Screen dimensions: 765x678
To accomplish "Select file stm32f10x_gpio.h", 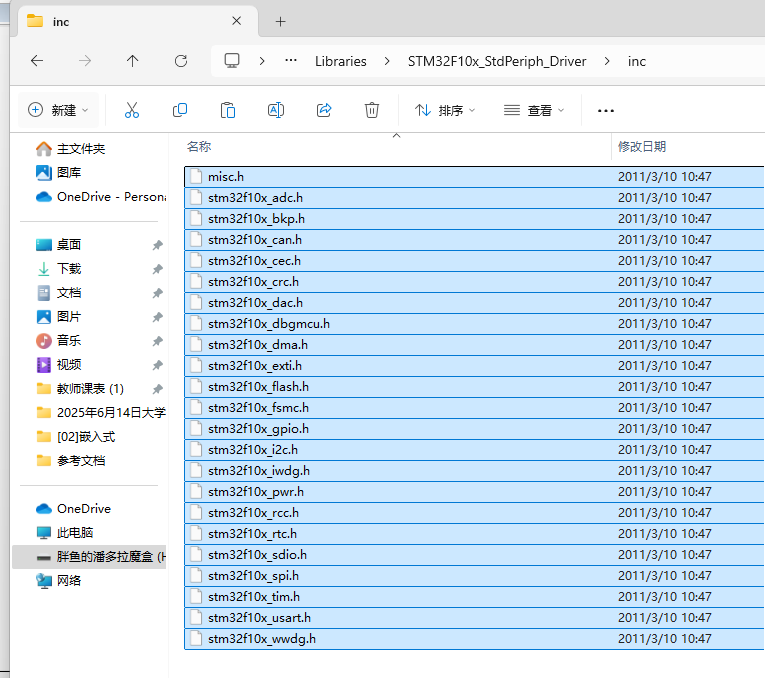I will point(474,428).
